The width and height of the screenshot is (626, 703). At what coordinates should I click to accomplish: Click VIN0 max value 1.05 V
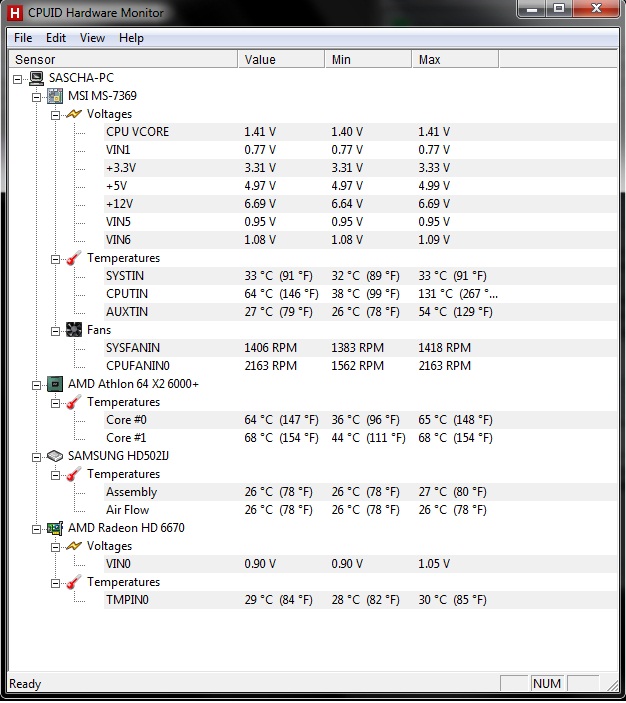434,564
